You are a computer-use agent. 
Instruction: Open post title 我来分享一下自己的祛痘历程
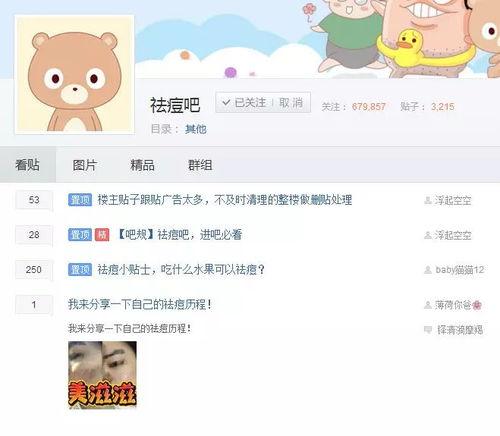click(140, 304)
